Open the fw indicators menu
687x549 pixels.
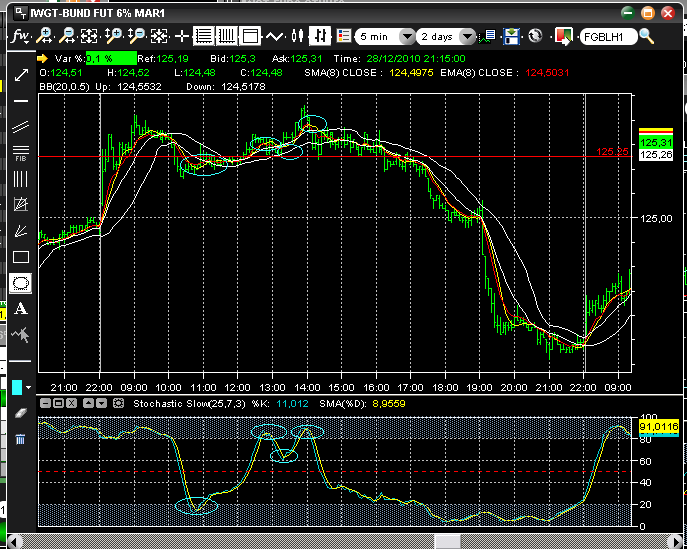20,36
